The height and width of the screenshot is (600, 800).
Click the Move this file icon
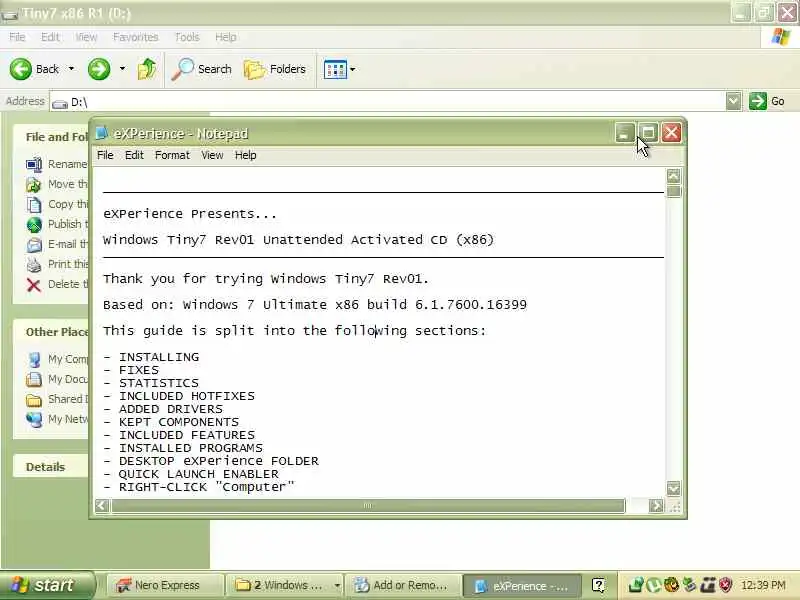tap(34, 184)
